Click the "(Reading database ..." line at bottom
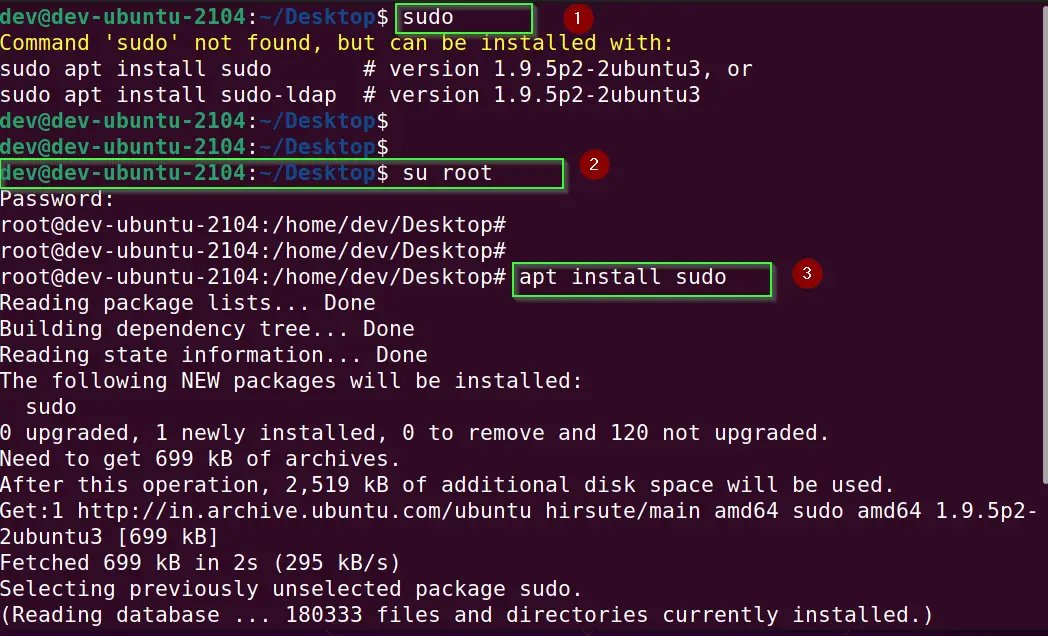Viewport: 1048px width, 636px height. [x=466, y=615]
